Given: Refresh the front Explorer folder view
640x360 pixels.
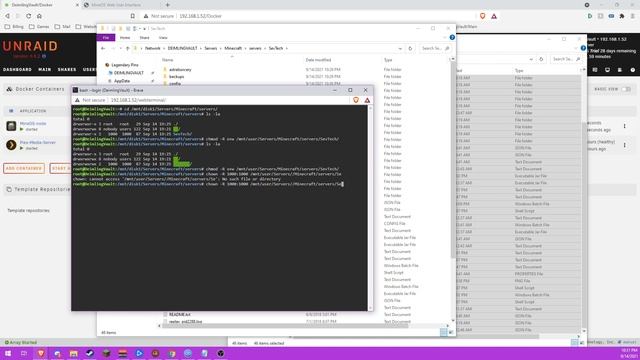Looking at the screenshot, I should [x=410, y=48].
